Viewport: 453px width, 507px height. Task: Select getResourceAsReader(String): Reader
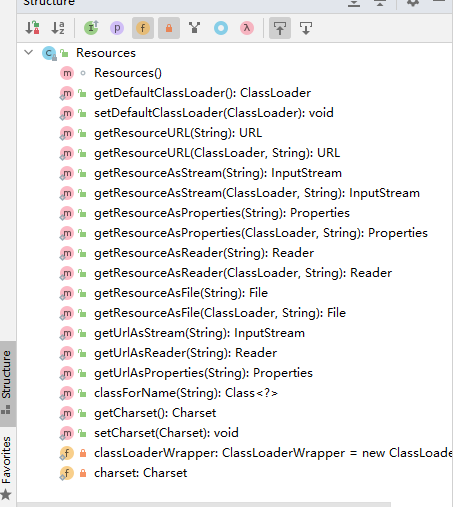(204, 253)
